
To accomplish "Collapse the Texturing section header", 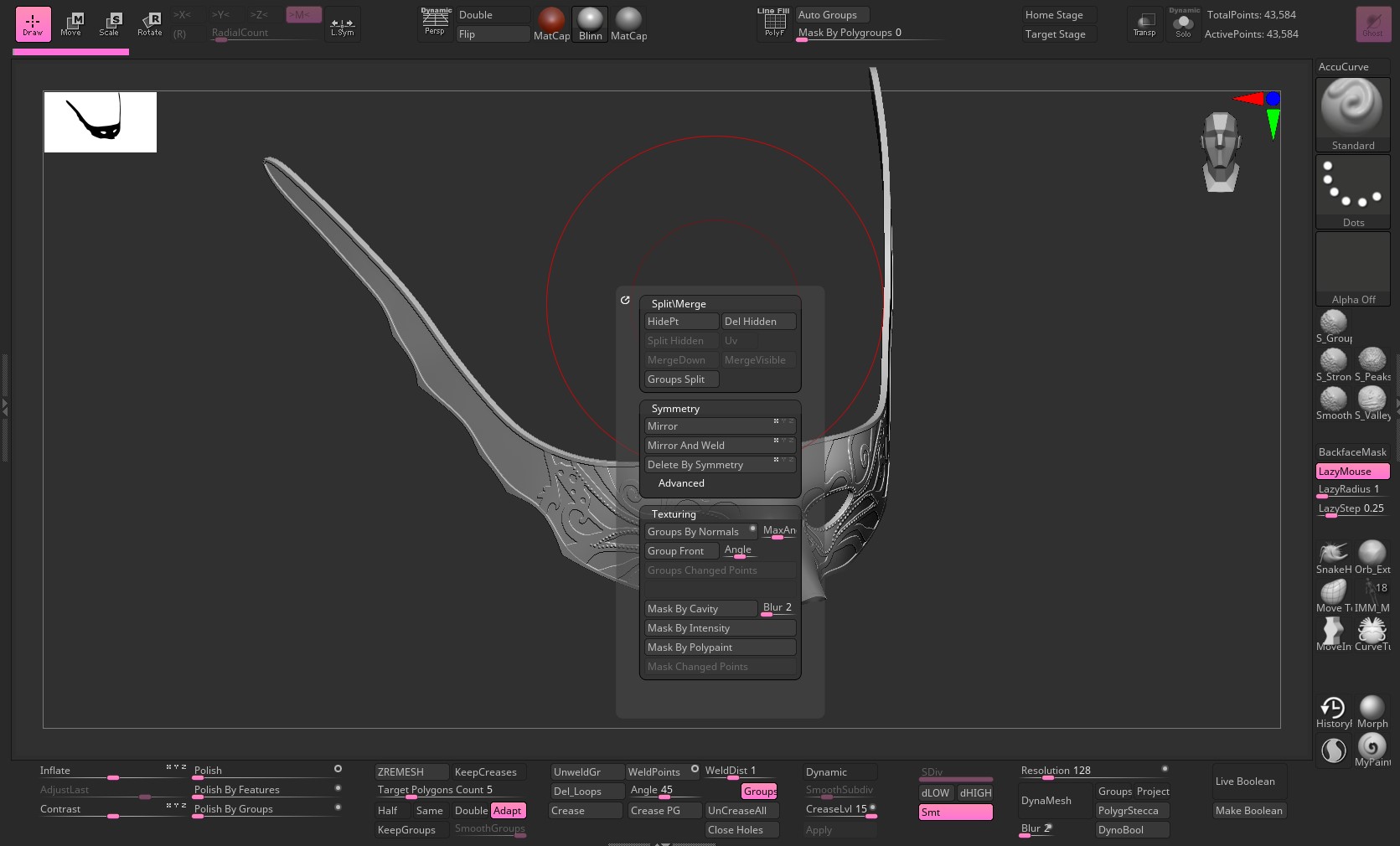I will click(x=674, y=514).
